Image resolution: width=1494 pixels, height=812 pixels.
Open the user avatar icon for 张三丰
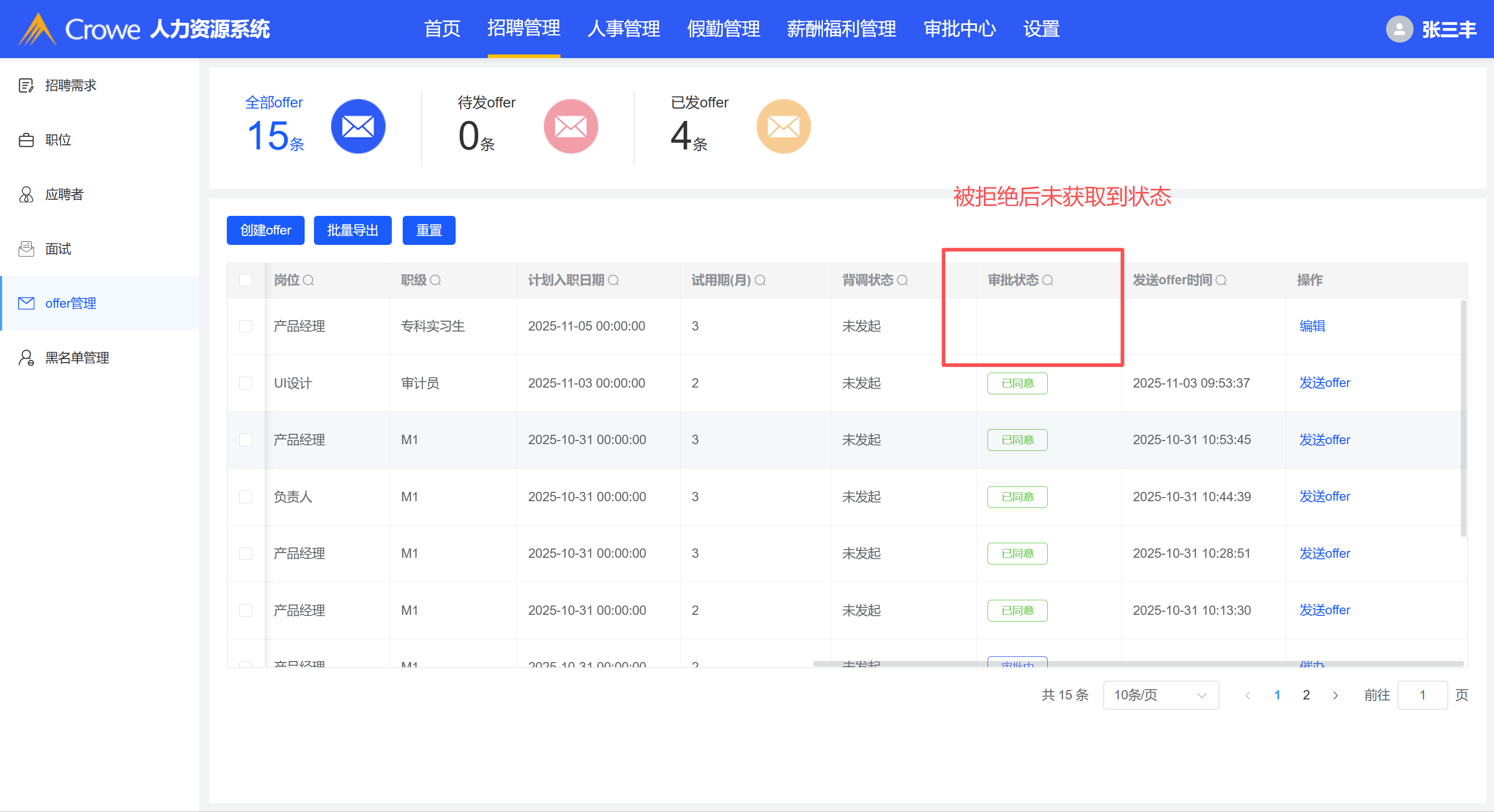coord(1399,29)
